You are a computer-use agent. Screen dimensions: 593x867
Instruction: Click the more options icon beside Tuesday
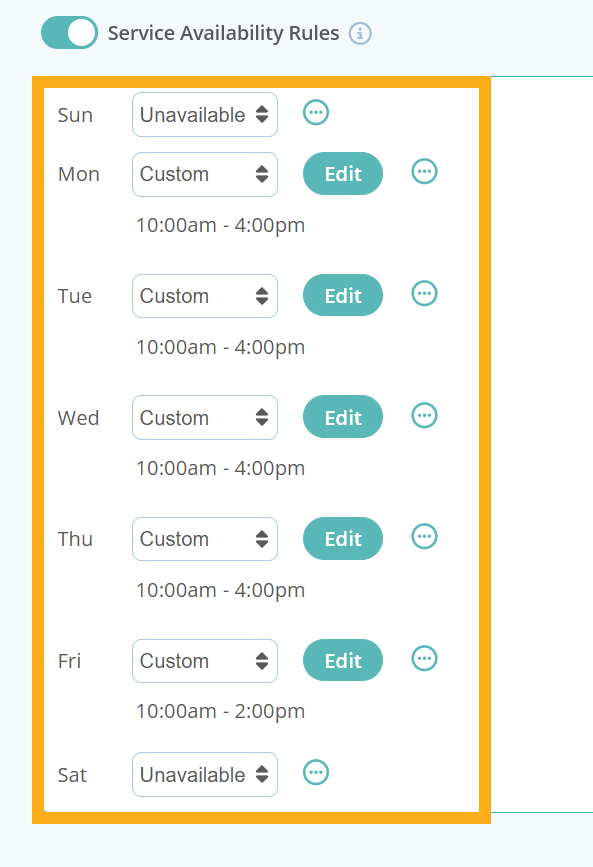[x=424, y=294]
